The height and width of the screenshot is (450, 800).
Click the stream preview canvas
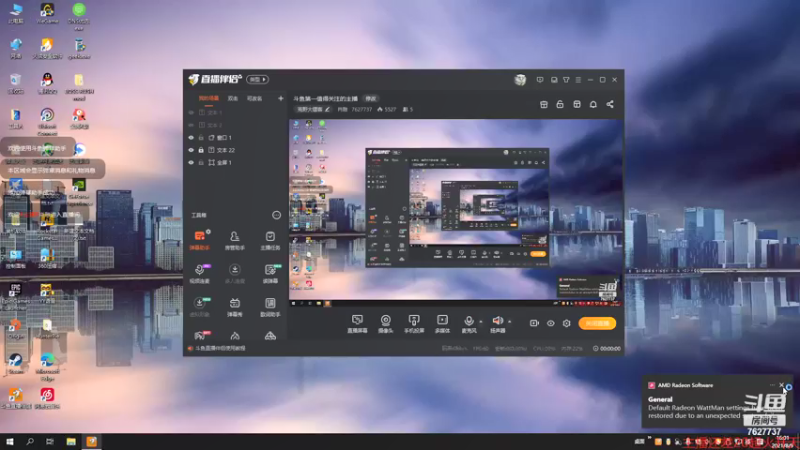click(x=456, y=213)
